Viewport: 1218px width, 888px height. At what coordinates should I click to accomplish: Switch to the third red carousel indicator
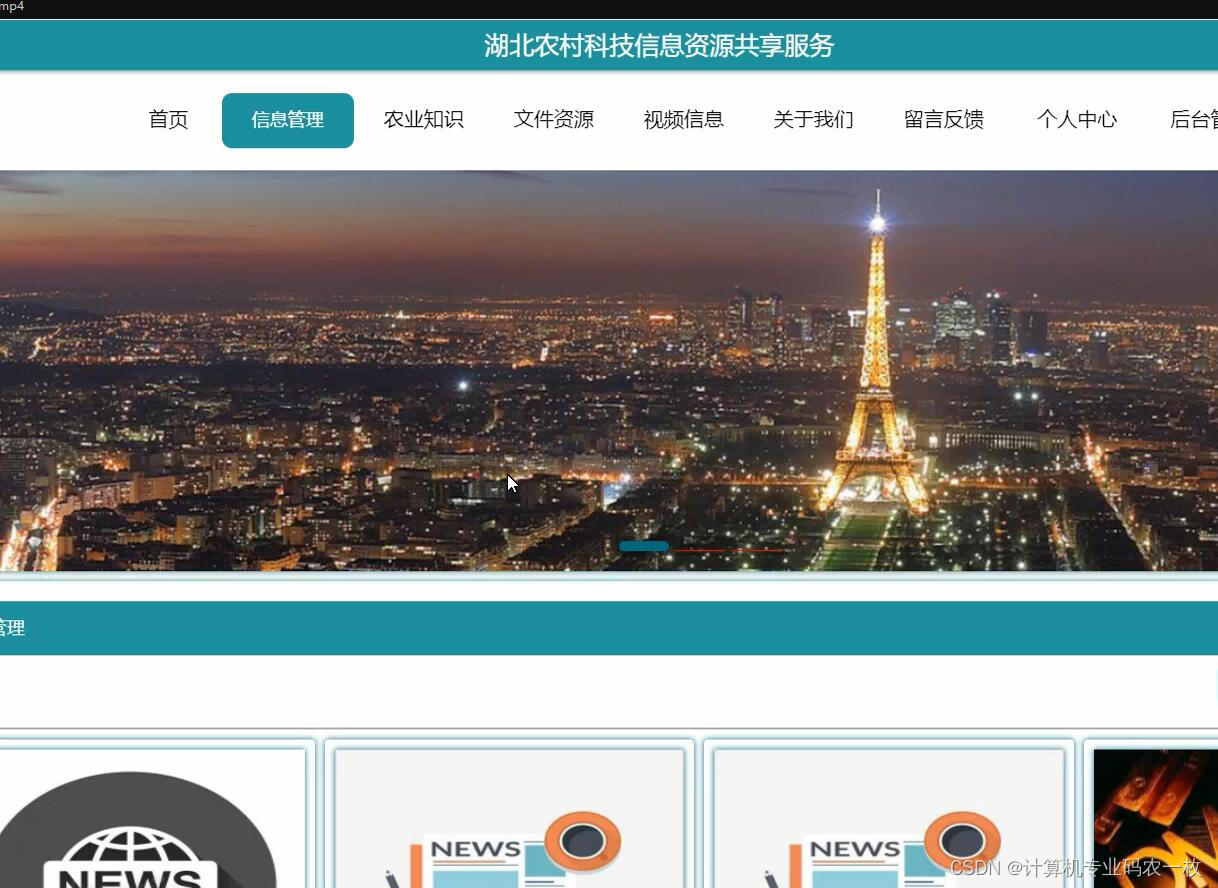tap(757, 550)
